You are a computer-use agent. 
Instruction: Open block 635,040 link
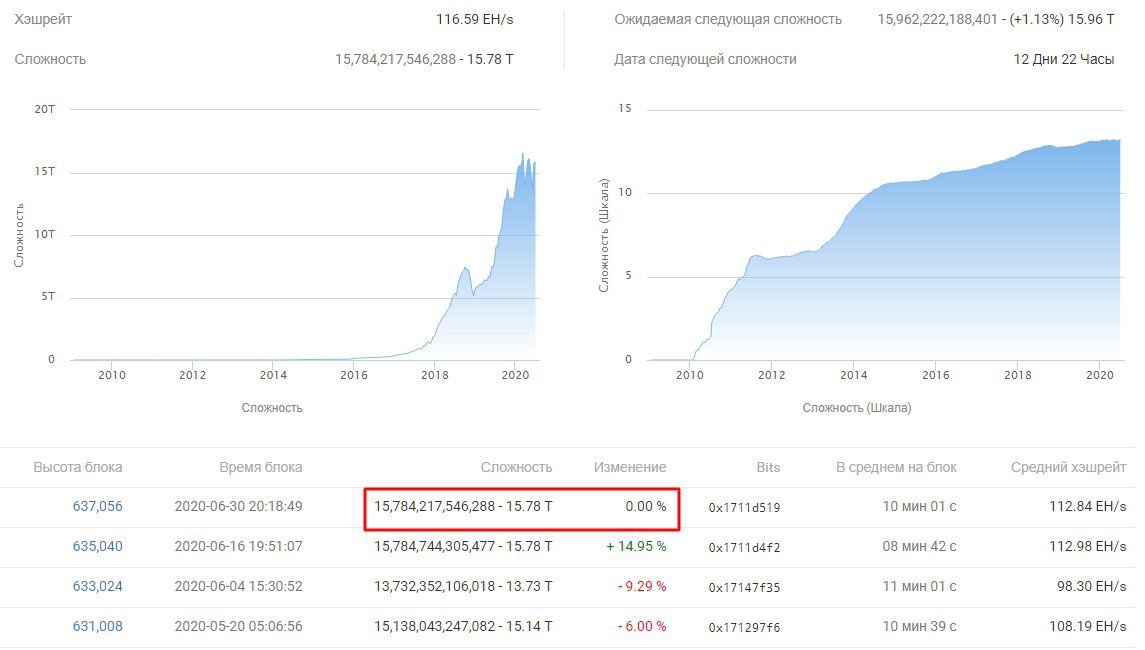(x=97, y=546)
